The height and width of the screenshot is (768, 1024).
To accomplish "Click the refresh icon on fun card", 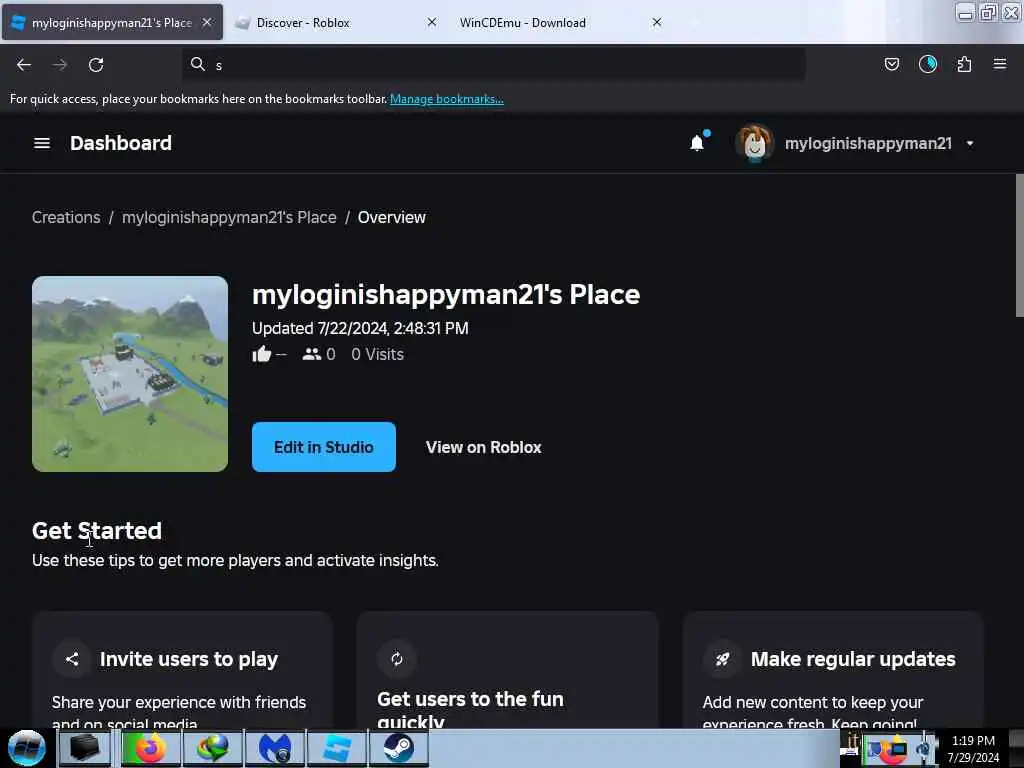I will pos(396,659).
